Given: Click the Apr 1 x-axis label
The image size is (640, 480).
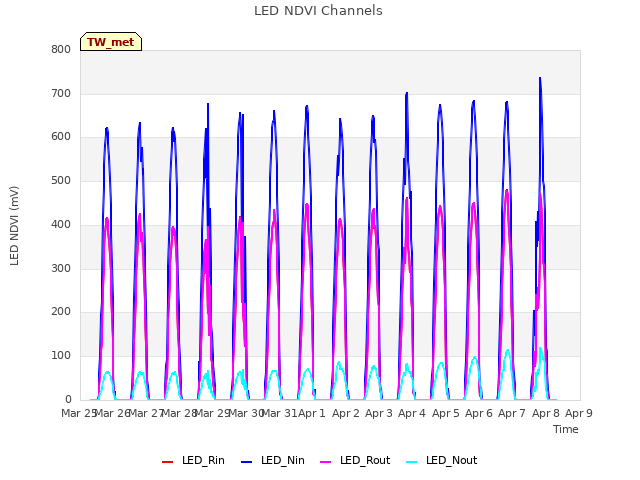Looking at the screenshot, I should point(312,413).
